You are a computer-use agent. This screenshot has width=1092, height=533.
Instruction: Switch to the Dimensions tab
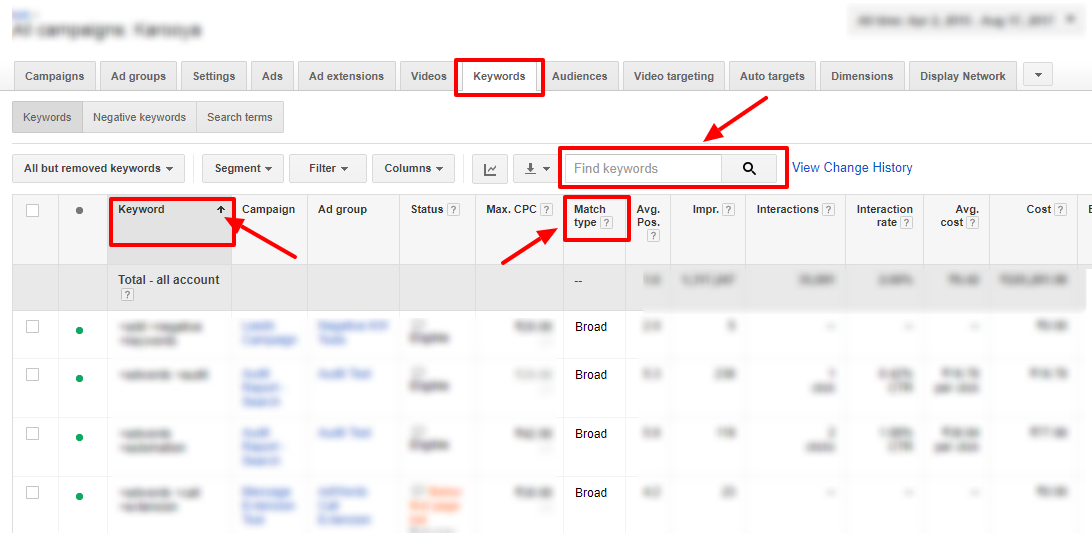[862, 76]
